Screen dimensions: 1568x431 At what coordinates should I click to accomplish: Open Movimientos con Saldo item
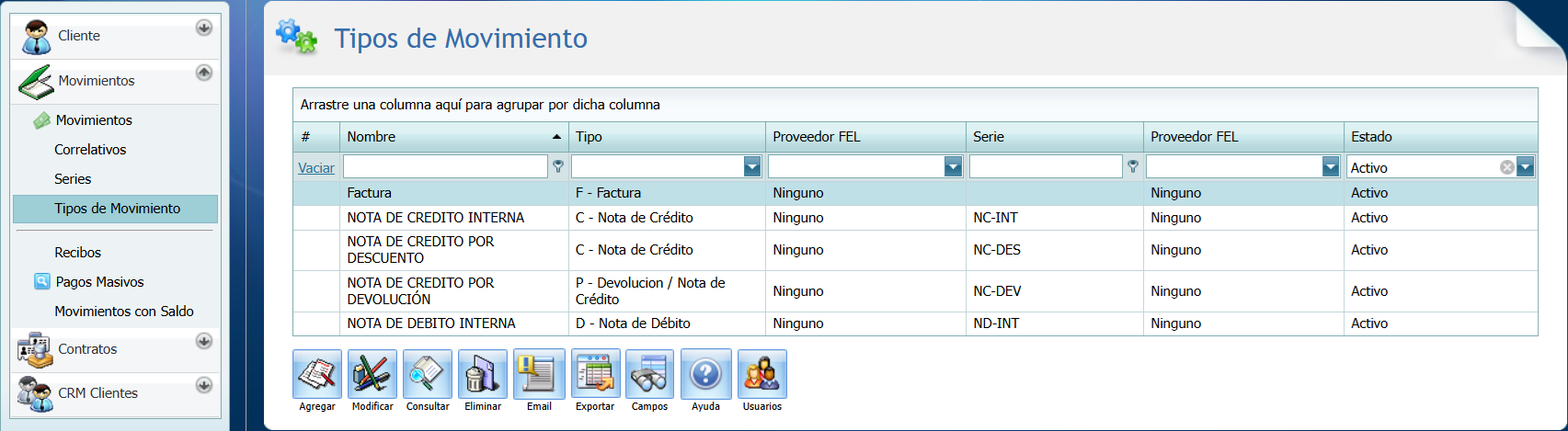124,312
